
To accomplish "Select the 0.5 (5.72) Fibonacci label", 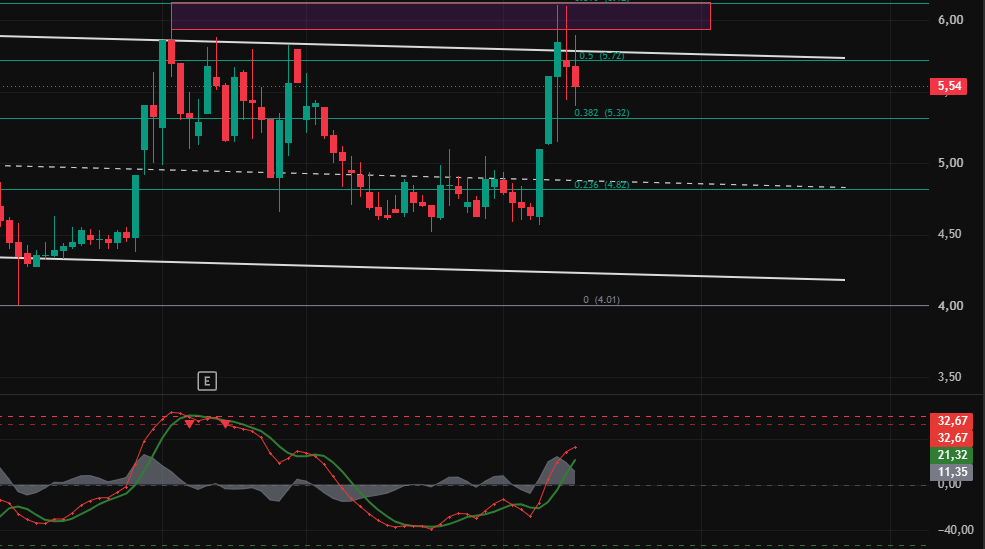I will pos(601,55).
